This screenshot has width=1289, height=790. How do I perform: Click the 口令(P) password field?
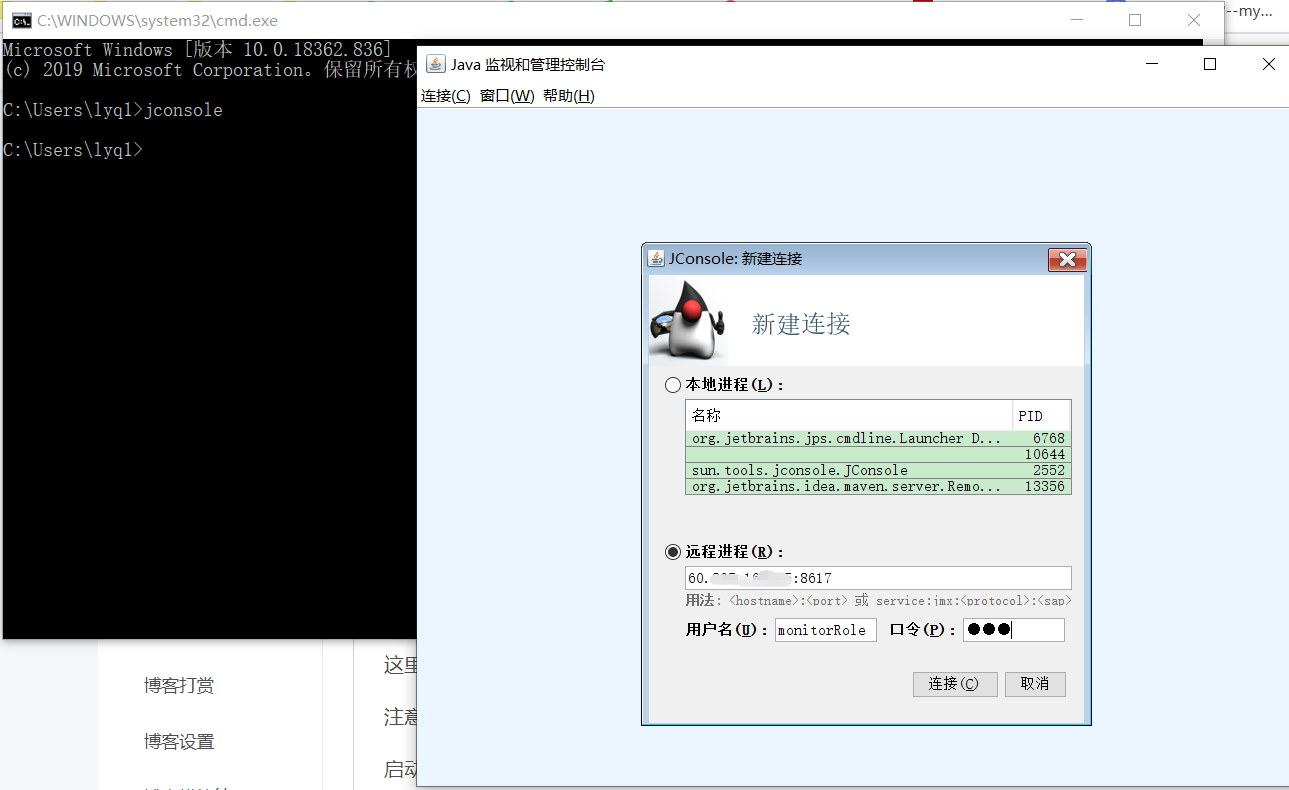click(1013, 630)
